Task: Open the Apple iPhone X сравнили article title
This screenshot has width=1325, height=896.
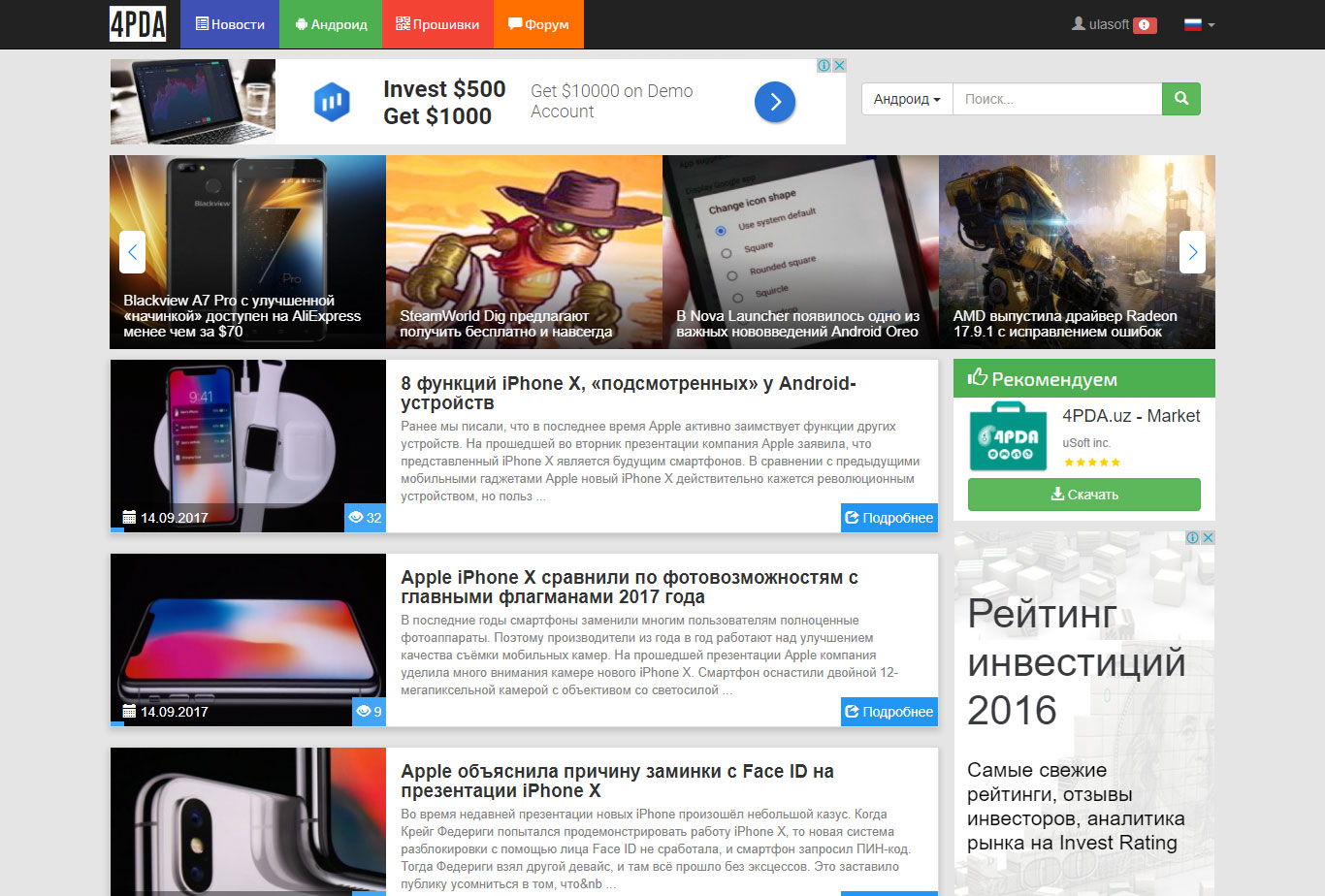Action: pos(629,587)
